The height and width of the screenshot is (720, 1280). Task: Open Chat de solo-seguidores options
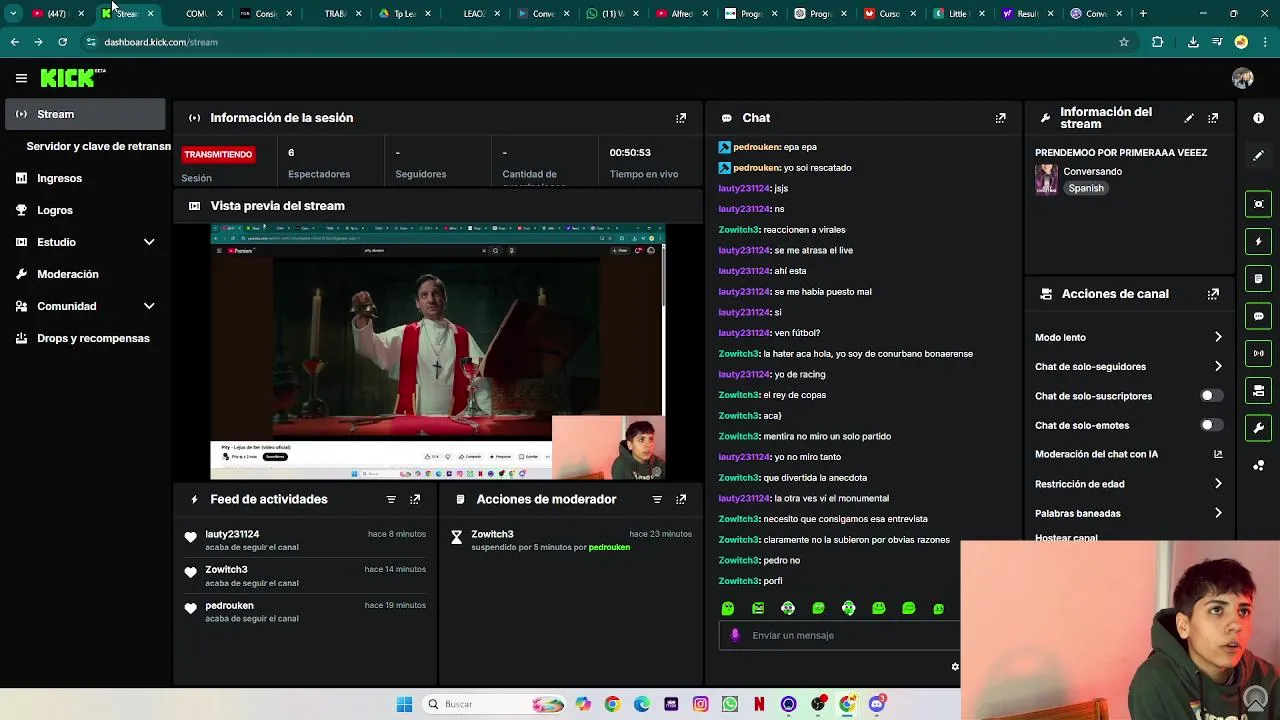[x=1128, y=366]
